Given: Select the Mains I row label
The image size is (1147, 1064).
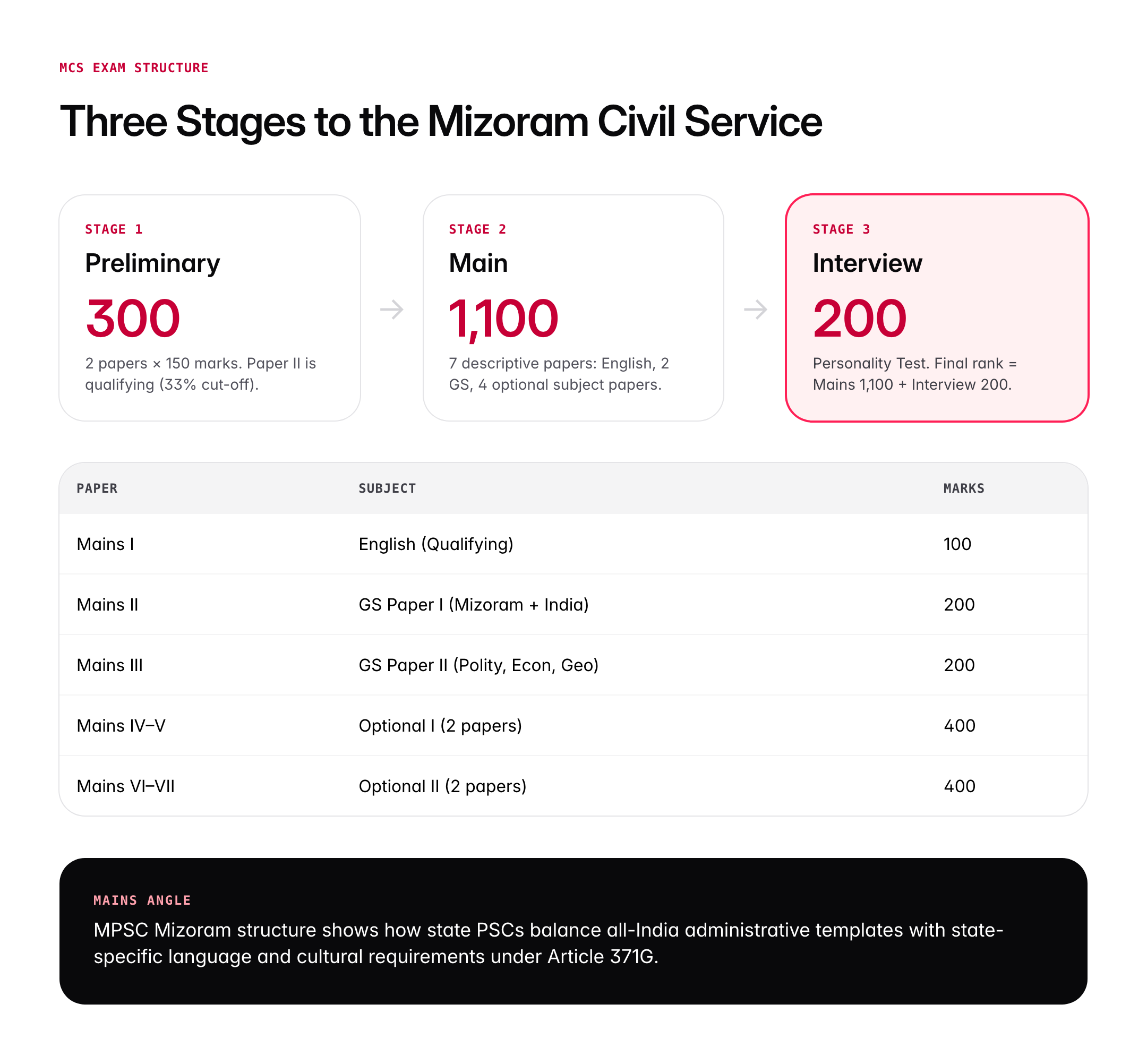Looking at the screenshot, I should [105, 544].
